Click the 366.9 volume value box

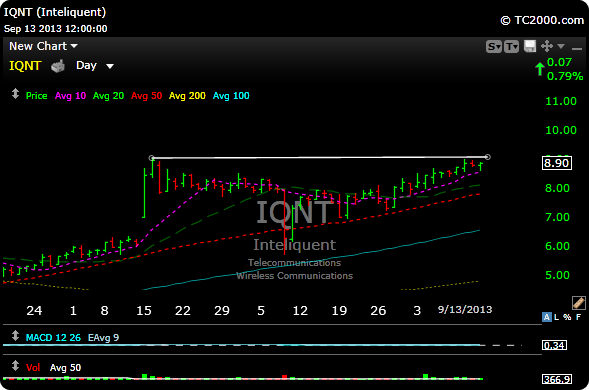557,379
